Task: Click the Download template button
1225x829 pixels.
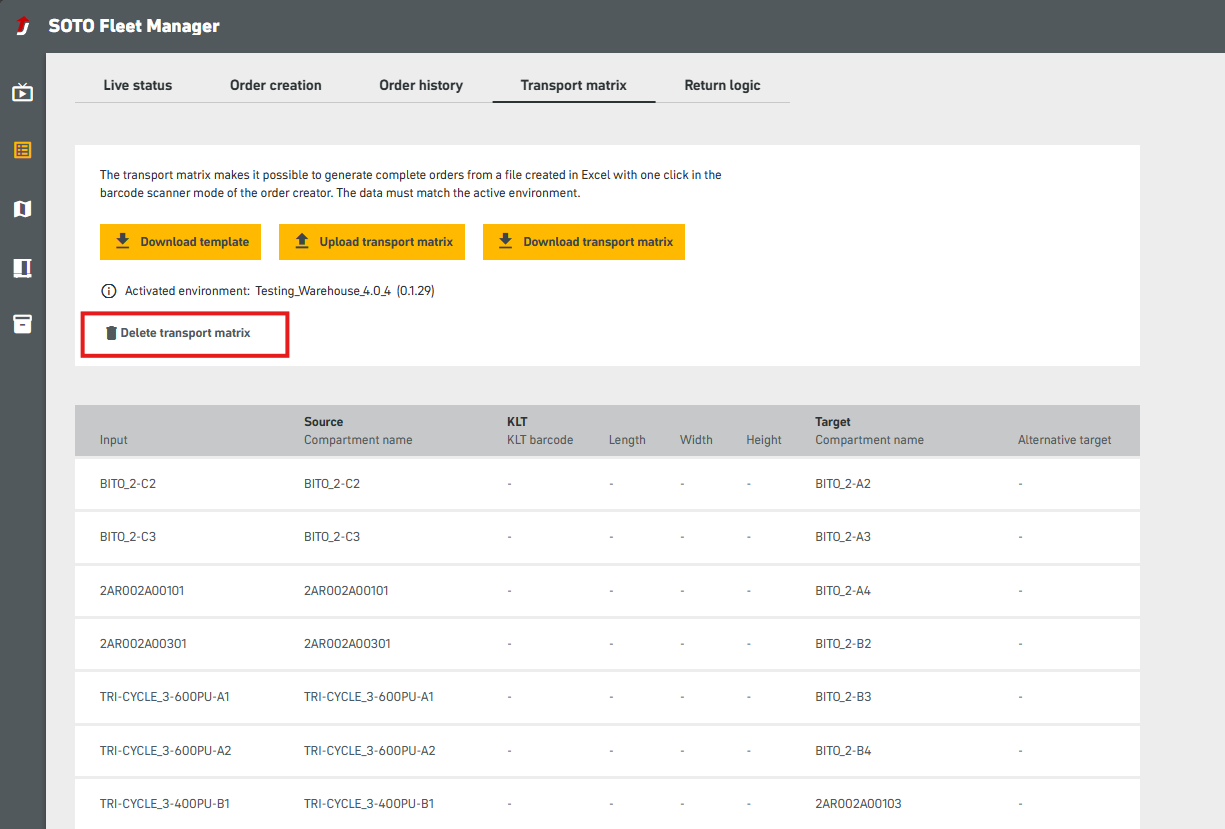Action: pos(181,242)
